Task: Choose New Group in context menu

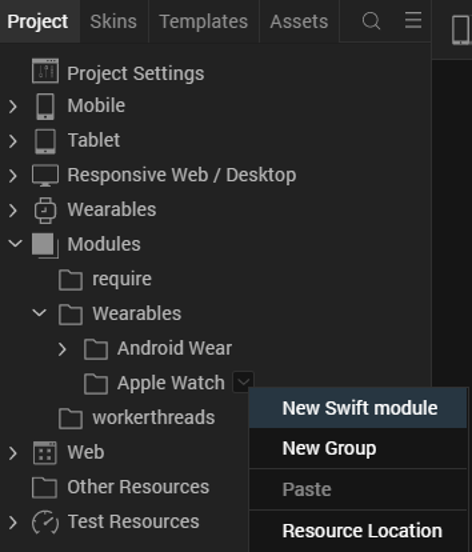Action: (x=358, y=448)
